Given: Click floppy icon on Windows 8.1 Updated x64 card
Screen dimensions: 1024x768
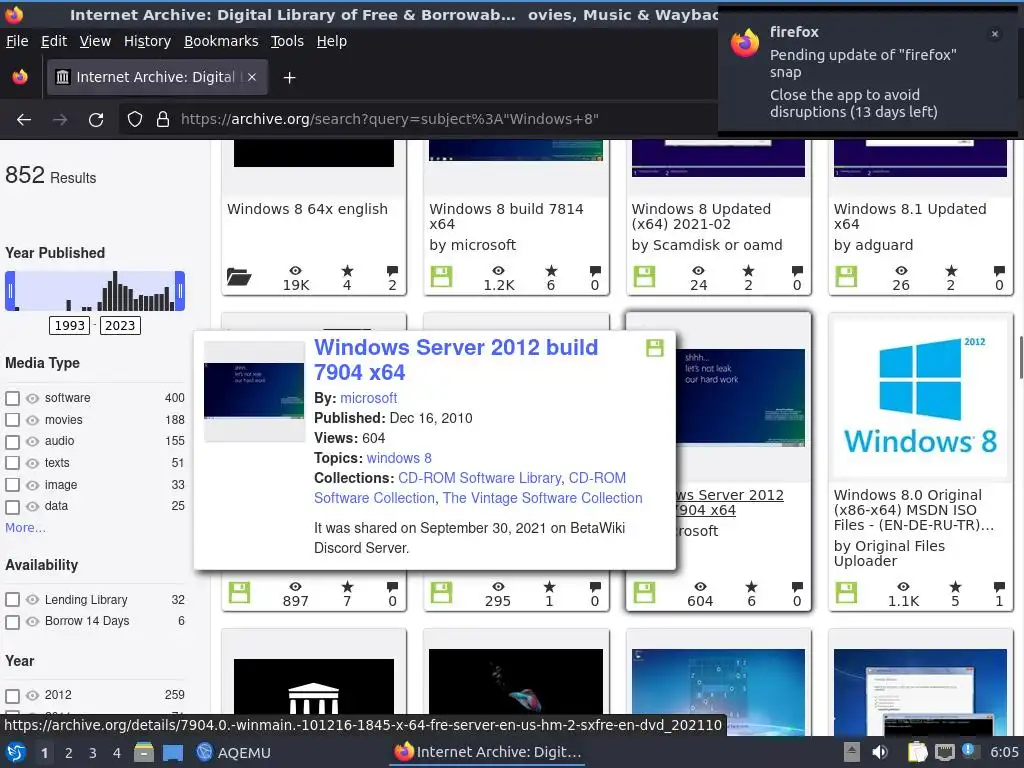Looking at the screenshot, I should click(846, 276).
